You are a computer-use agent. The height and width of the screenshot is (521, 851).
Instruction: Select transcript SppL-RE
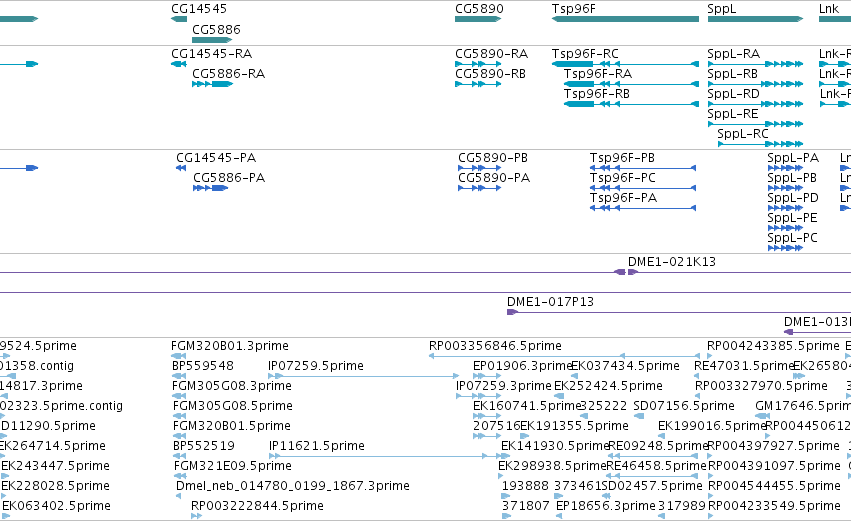tap(733, 114)
